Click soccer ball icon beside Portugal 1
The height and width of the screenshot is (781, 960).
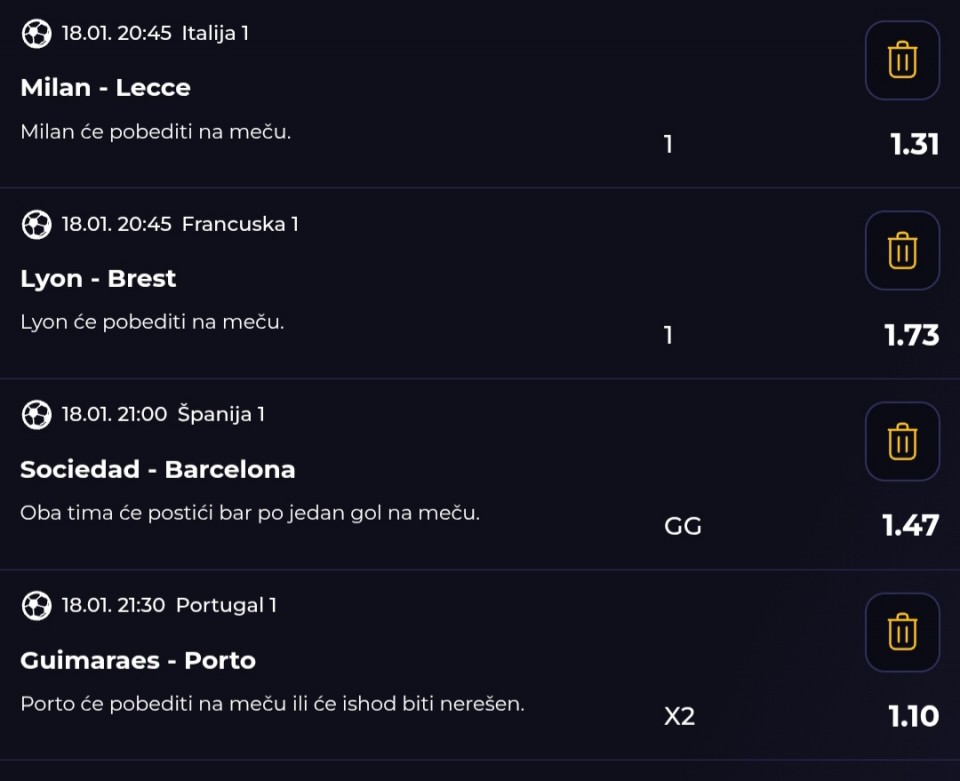pyautogui.click(x=36, y=606)
